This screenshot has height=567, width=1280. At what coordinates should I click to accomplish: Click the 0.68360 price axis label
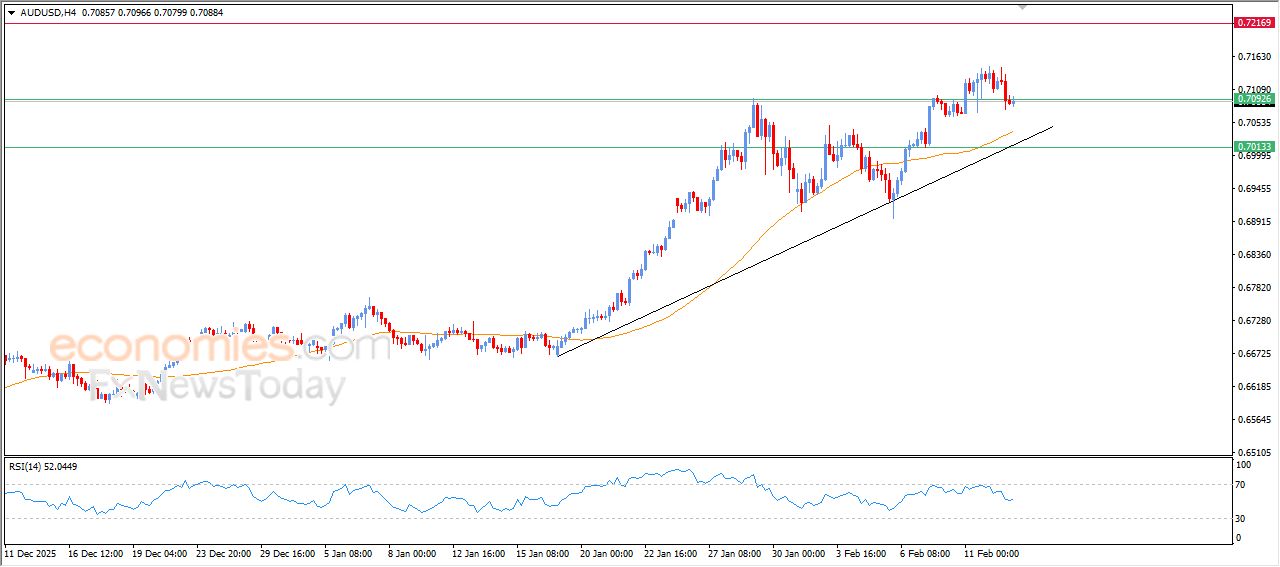(x=1254, y=255)
